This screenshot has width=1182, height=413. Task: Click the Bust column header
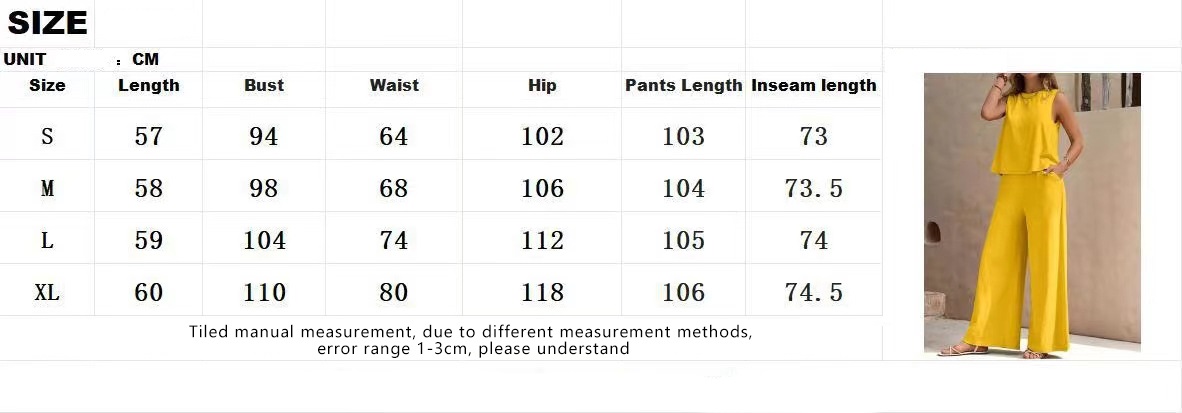point(264,86)
